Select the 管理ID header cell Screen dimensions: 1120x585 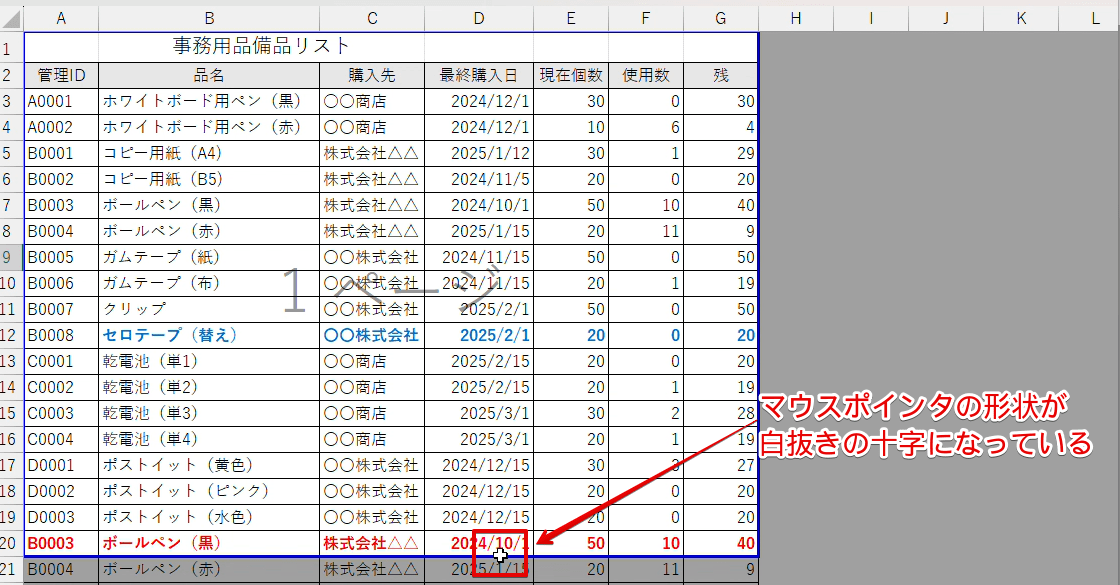click(x=60, y=73)
